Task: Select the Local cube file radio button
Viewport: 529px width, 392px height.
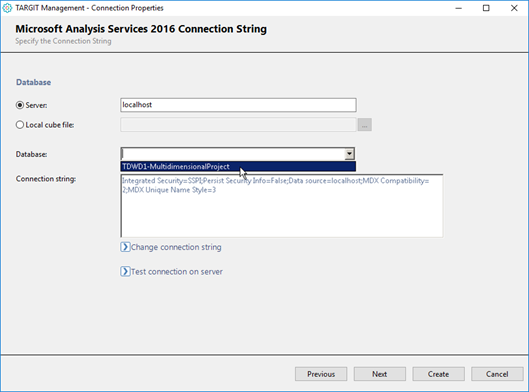Action: pos(20,125)
